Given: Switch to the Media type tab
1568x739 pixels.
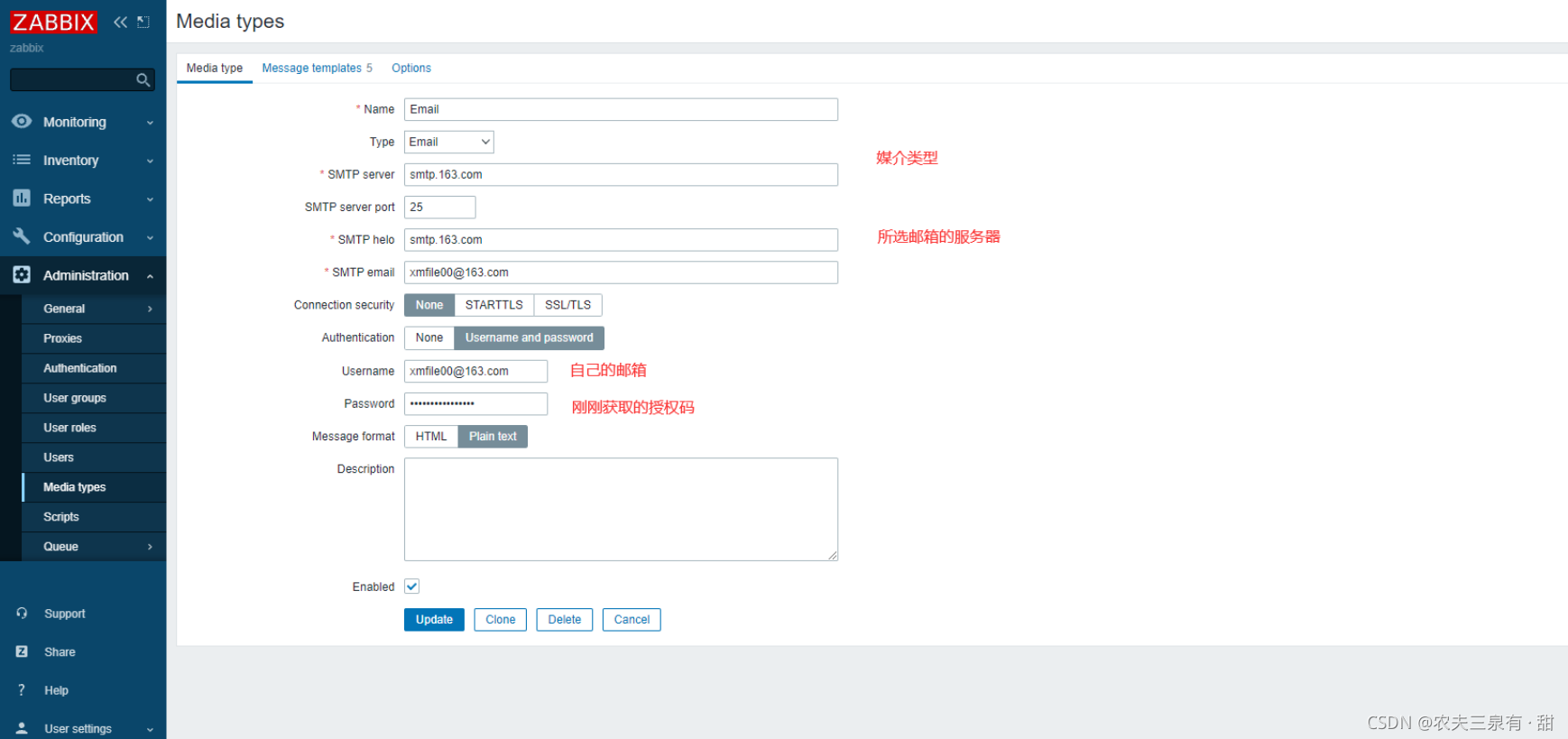Looking at the screenshot, I should coord(215,68).
